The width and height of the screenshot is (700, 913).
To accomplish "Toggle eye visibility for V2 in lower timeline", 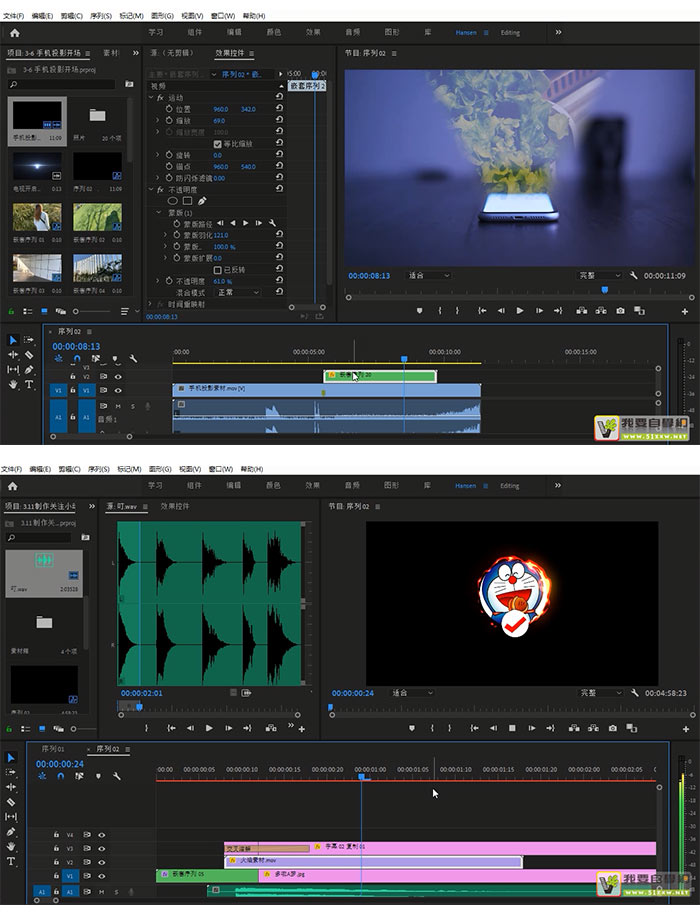I will (x=102, y=862).
